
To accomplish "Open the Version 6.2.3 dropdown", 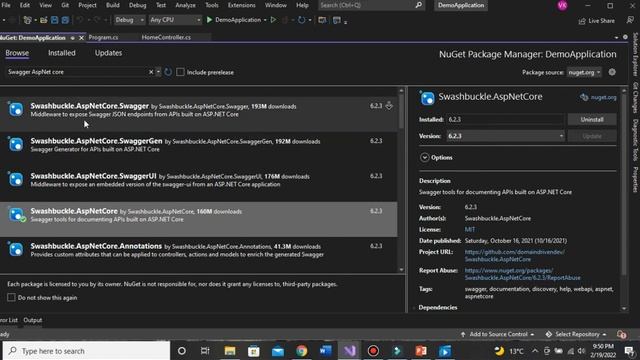I will (505, 136).
